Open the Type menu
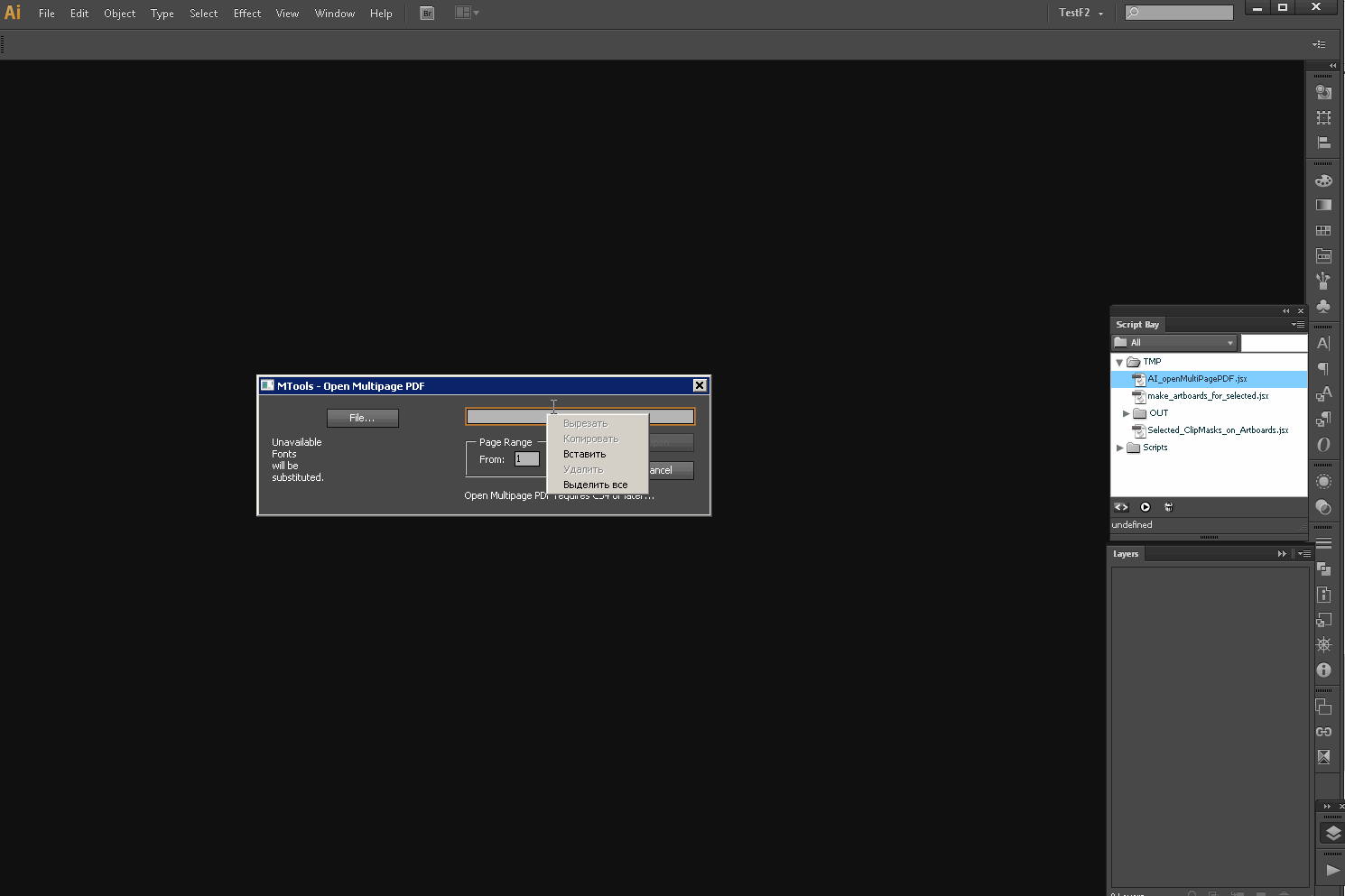The image size is (1345, 896). tap(162, 14)
